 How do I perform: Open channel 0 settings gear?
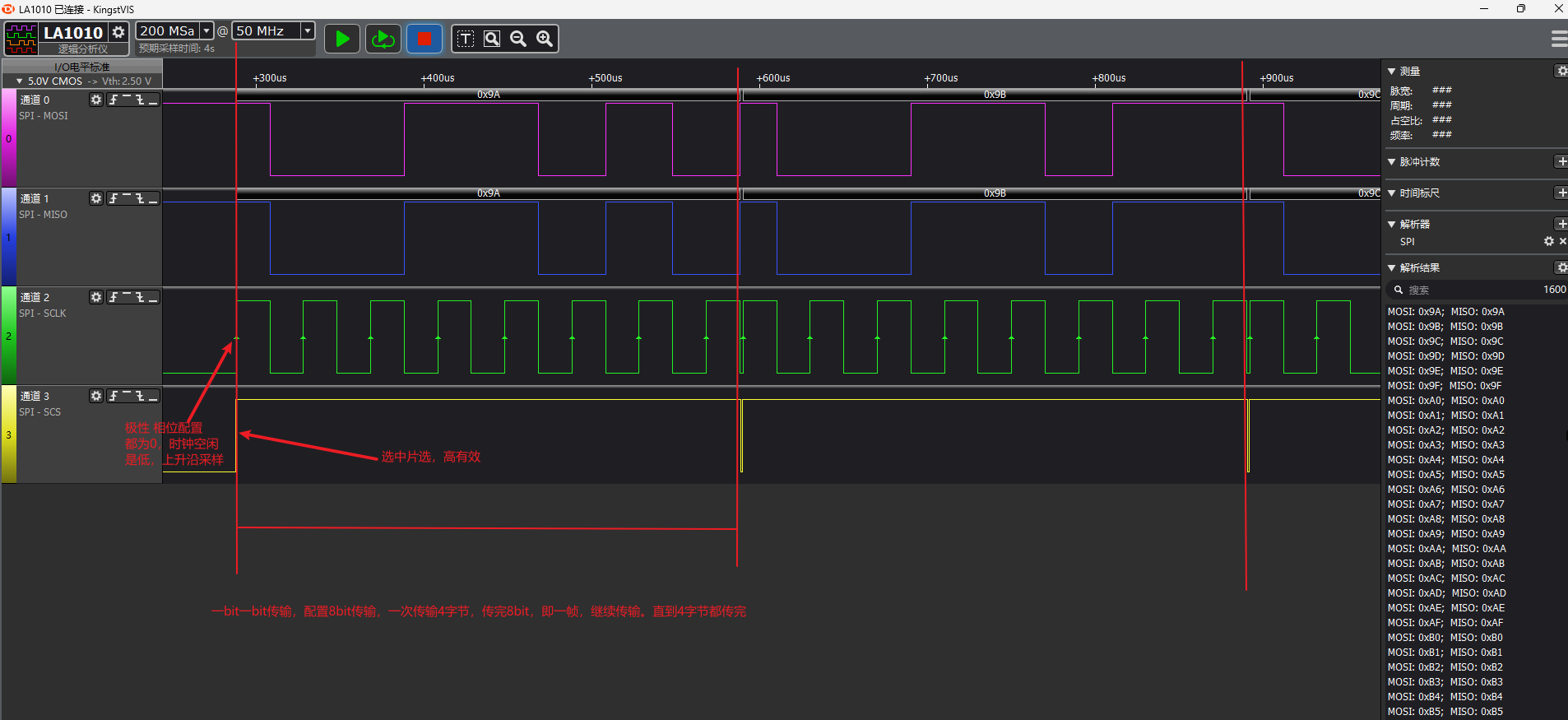[x=96, y=100]
